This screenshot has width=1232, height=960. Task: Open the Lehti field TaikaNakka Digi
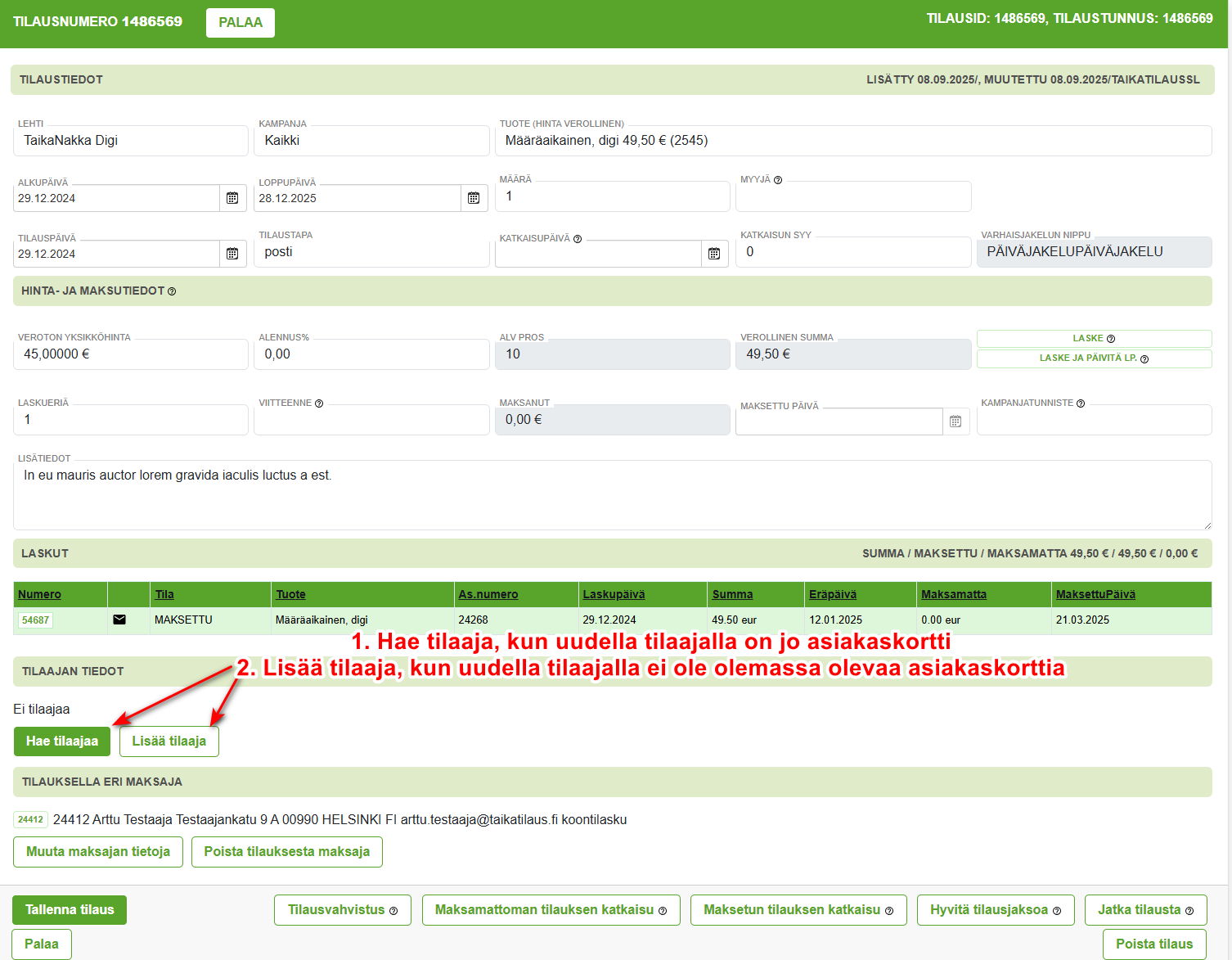tap(131, 141)
